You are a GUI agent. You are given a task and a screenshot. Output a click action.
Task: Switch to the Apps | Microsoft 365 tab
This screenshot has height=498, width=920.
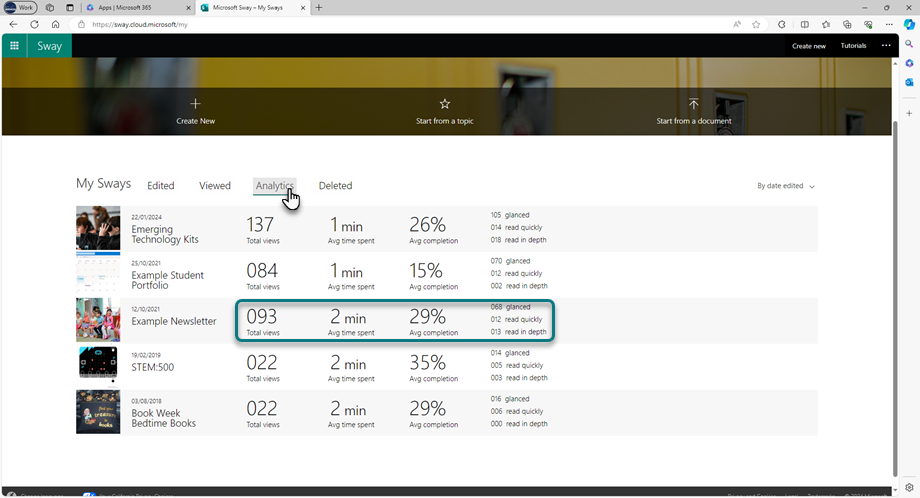137,8
